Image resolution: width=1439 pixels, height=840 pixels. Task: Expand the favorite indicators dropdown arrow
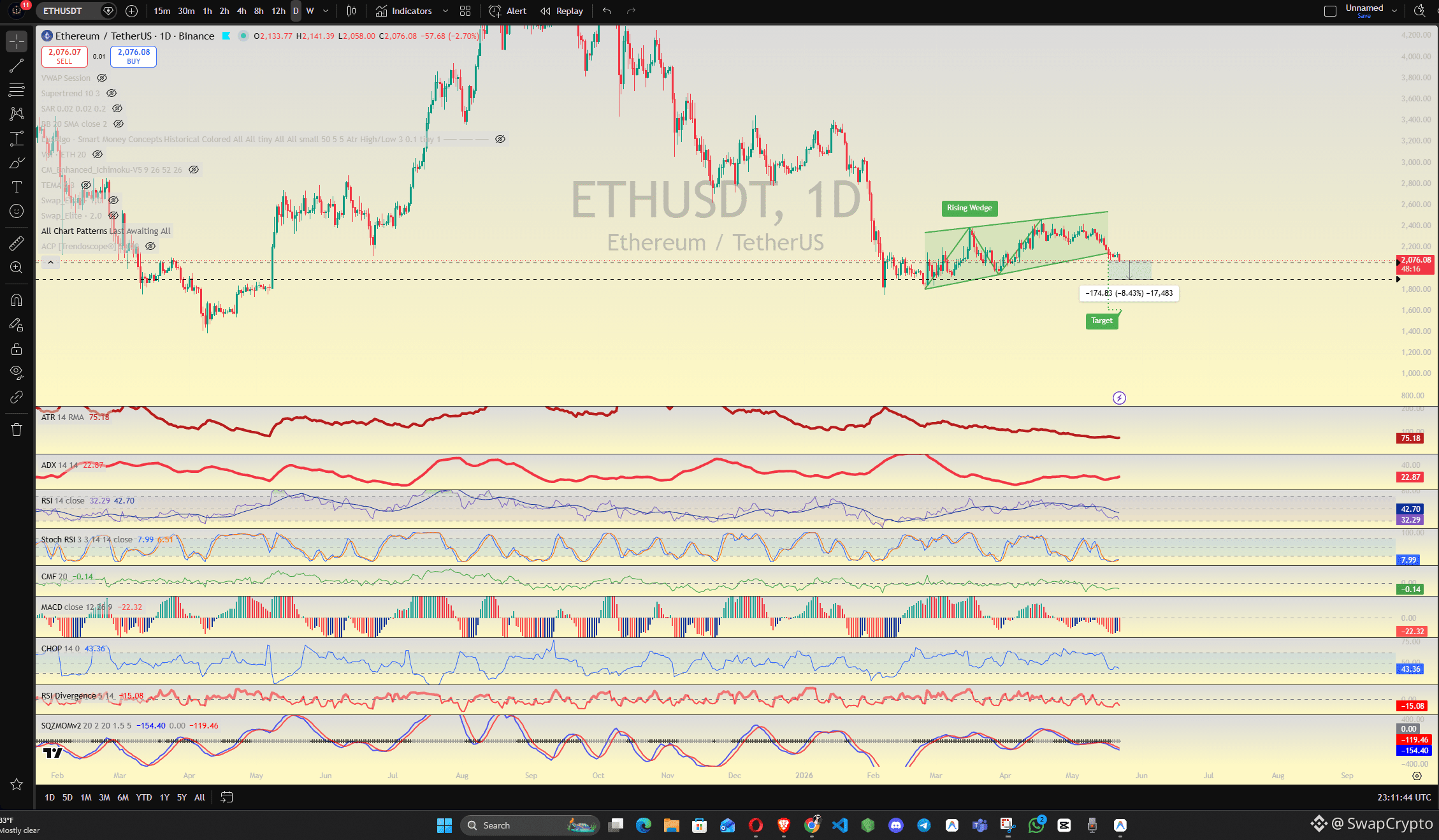point(445,11)
